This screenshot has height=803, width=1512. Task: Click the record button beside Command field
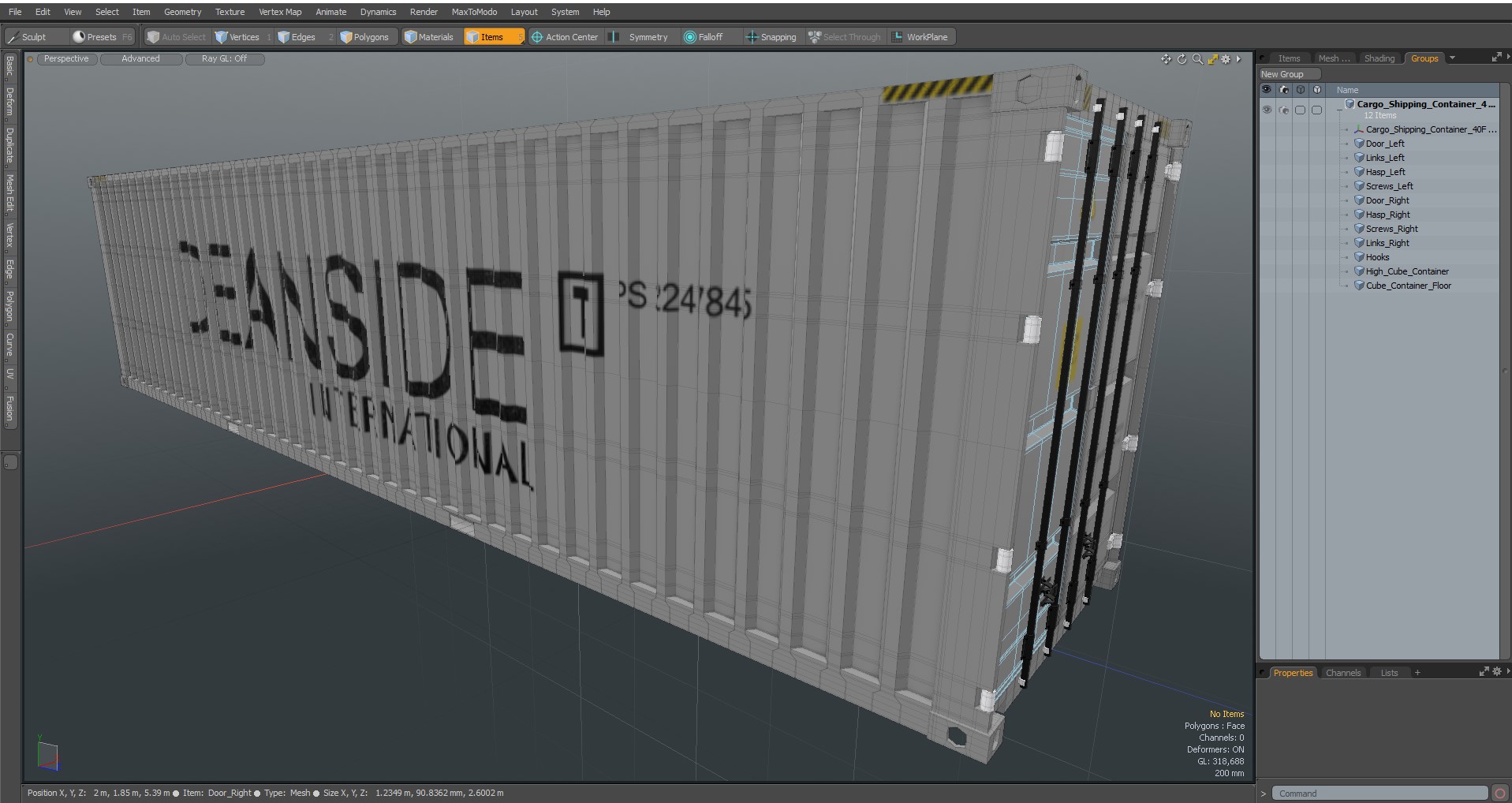click(x=1500, y=794)
